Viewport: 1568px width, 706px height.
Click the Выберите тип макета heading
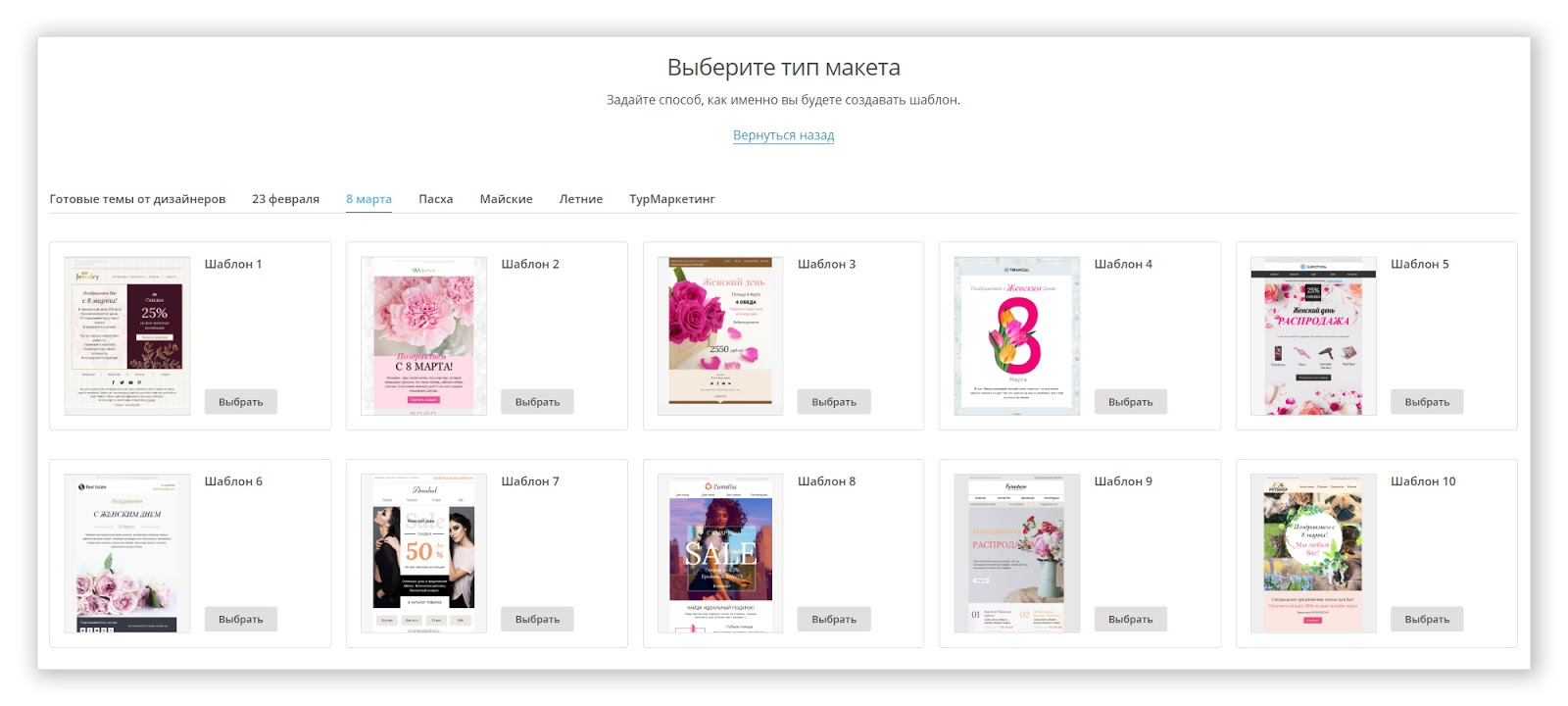(784, 68)
